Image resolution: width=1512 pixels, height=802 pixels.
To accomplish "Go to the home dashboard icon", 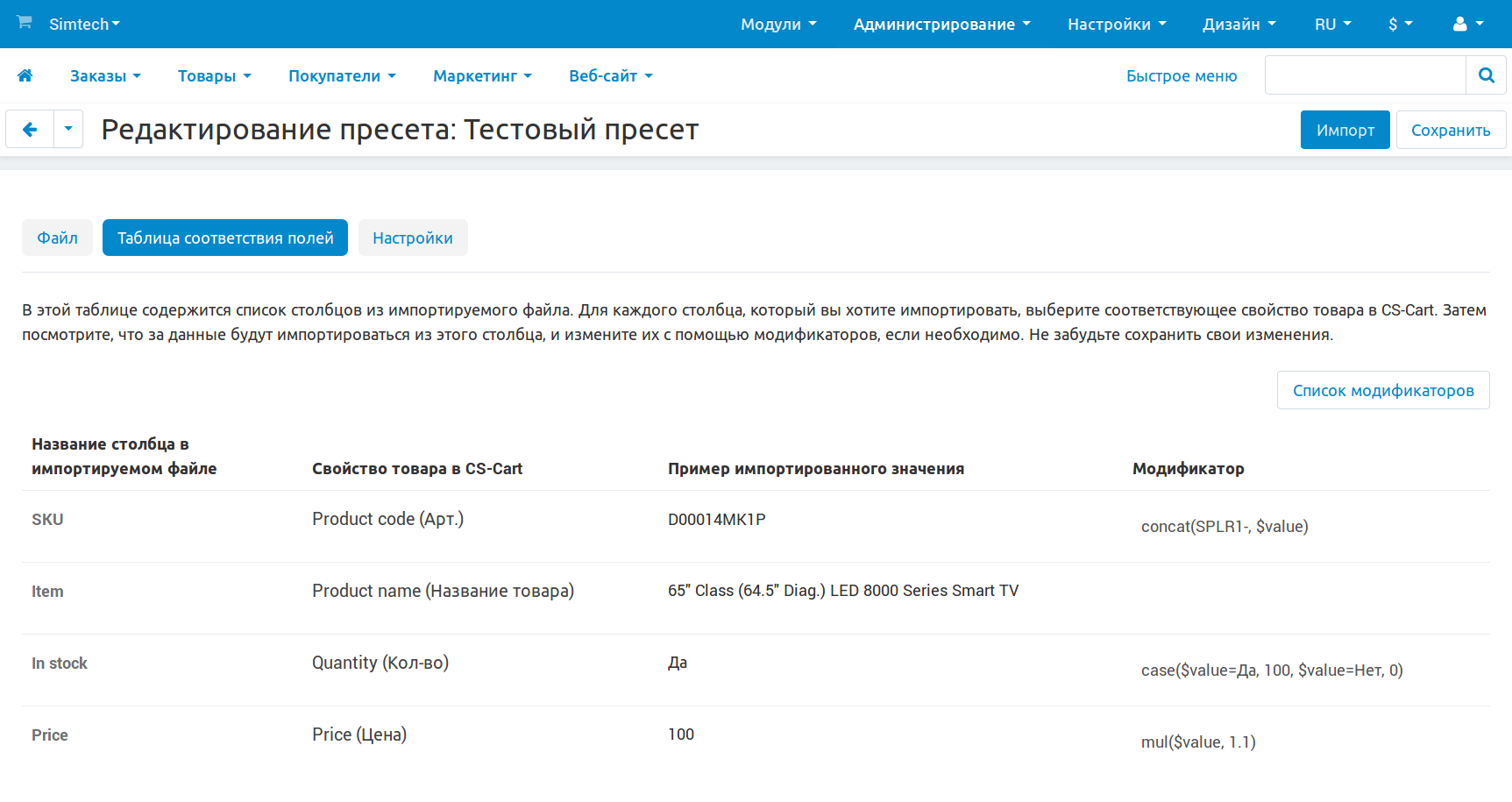I will [25, 76].
